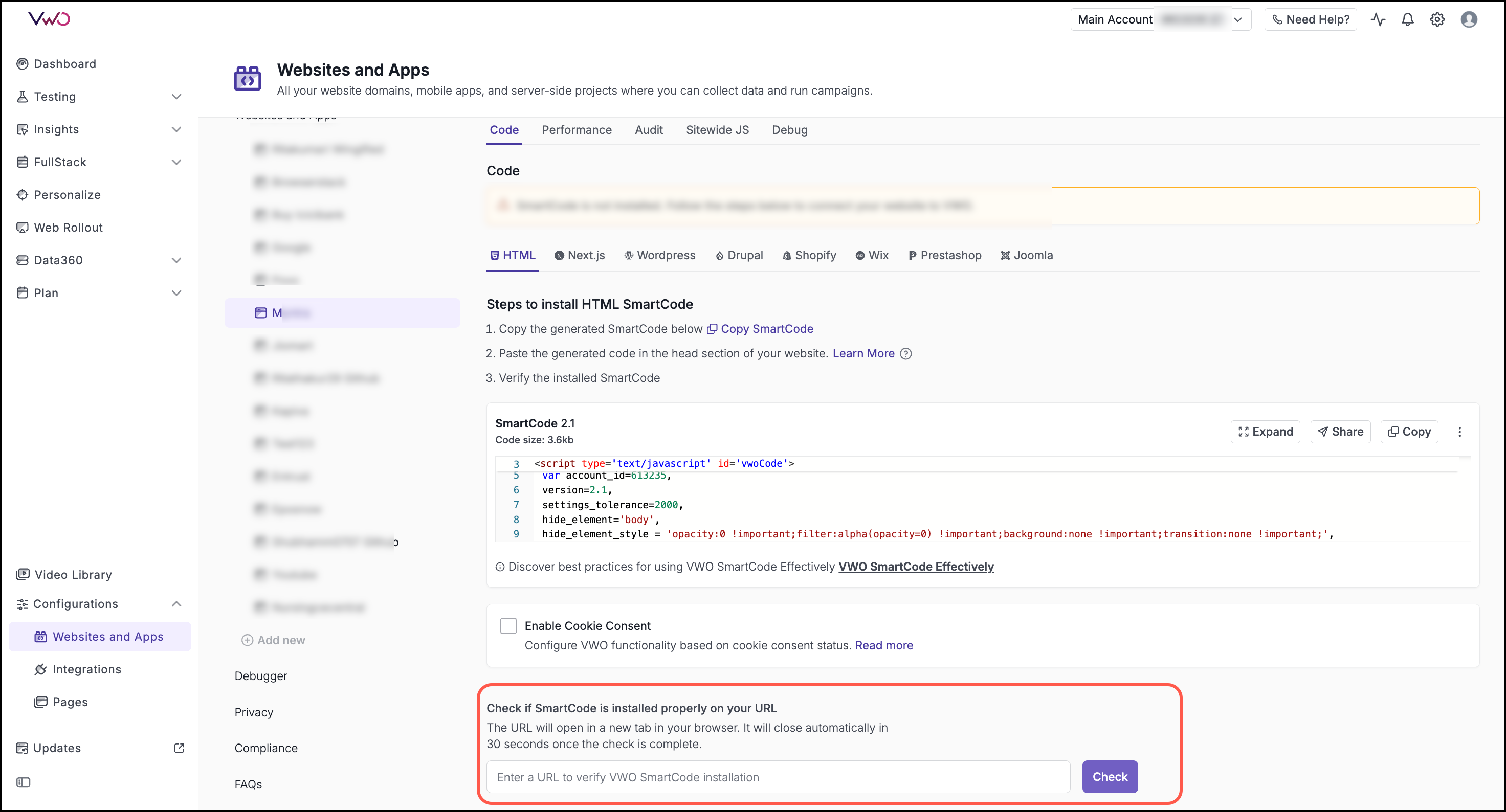Viewport: 1506px width, 812px height.
Task: Select the Wix platform tab
Action: pos(872,255)
